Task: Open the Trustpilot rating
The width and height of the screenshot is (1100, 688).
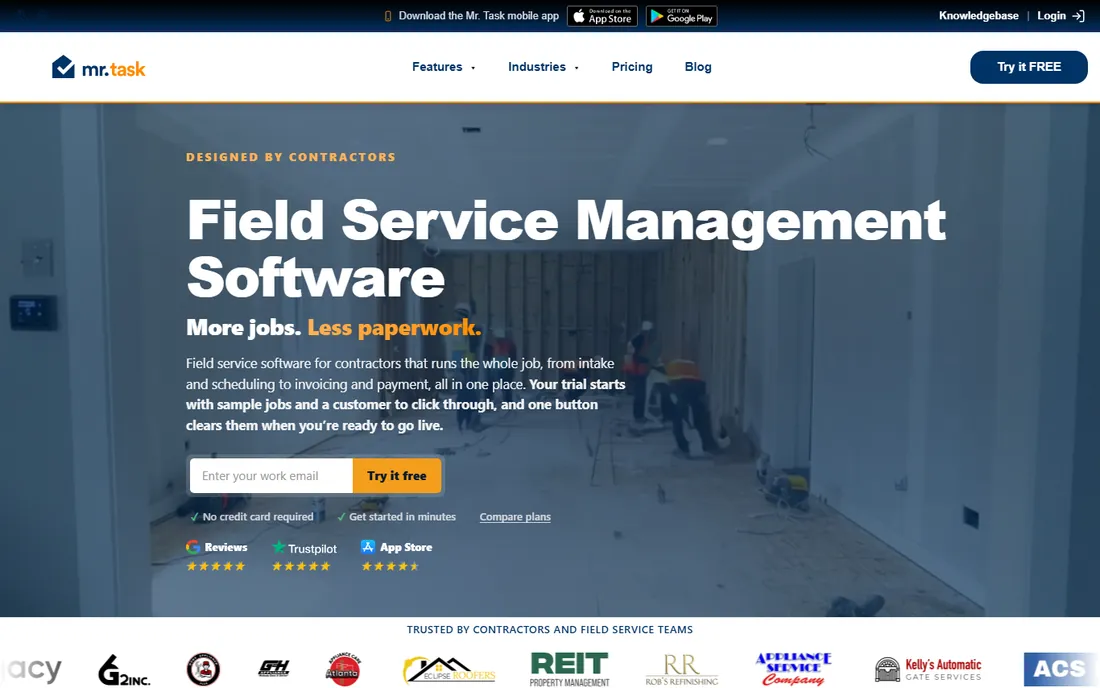Action: pos(304,555)
